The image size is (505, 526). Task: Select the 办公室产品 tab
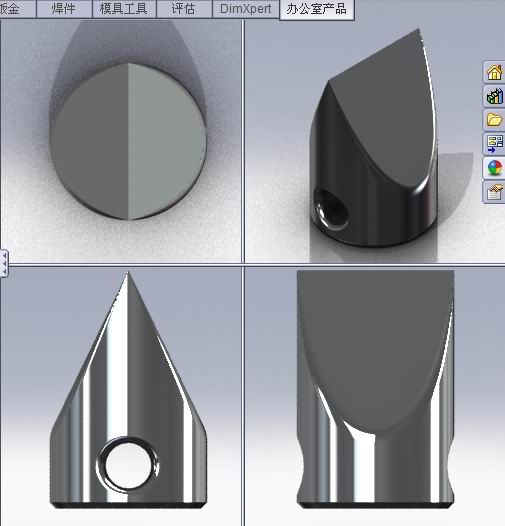click(316, 9)
